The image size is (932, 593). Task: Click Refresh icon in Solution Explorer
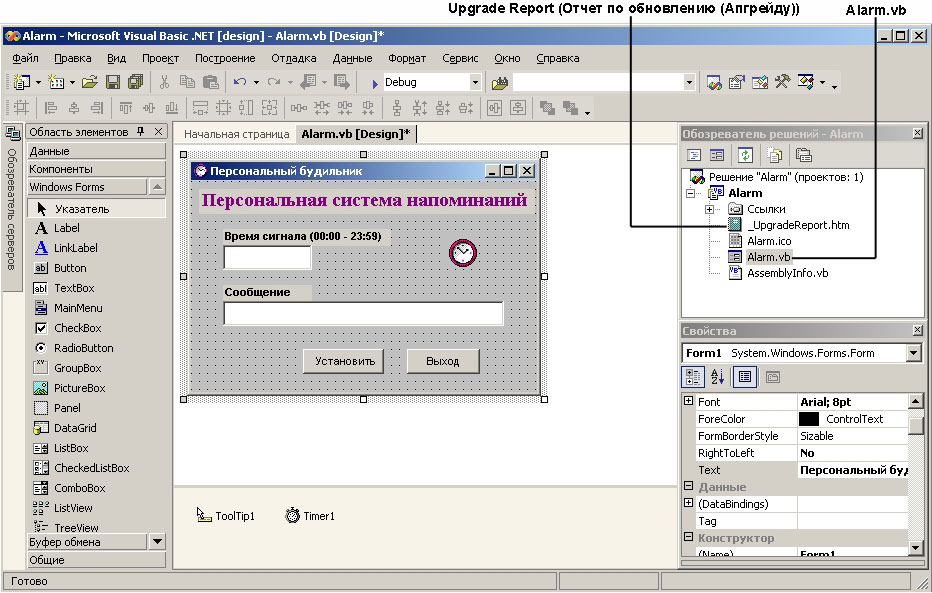745,155
